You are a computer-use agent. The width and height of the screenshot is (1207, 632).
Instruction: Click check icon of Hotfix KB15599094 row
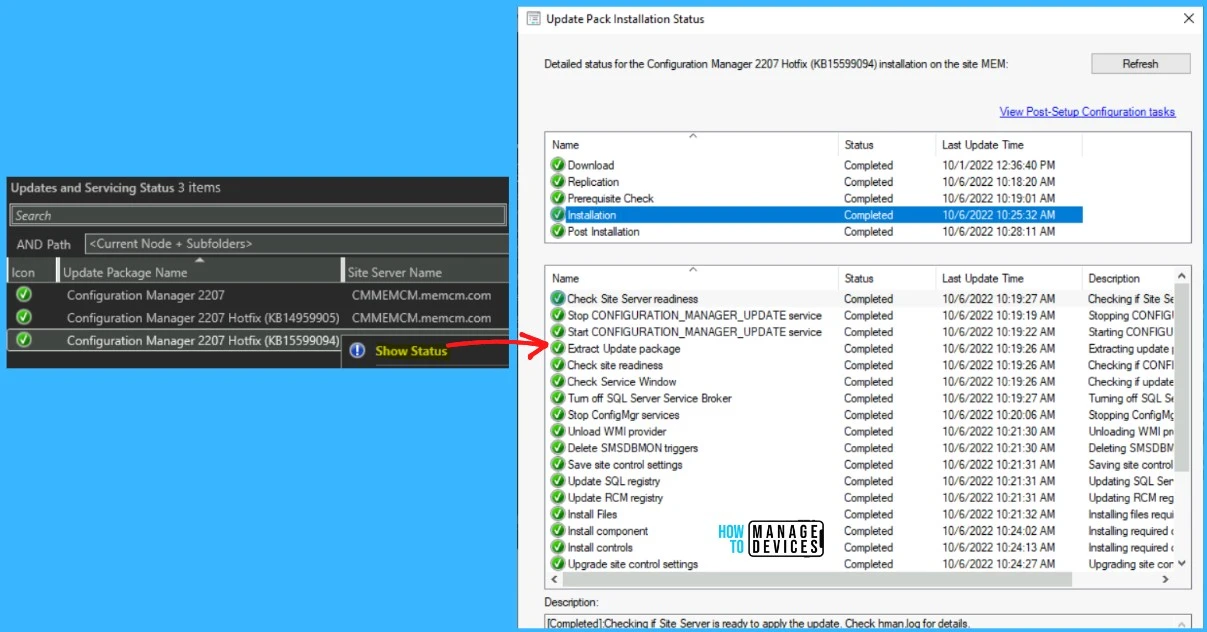click(24, 340)
